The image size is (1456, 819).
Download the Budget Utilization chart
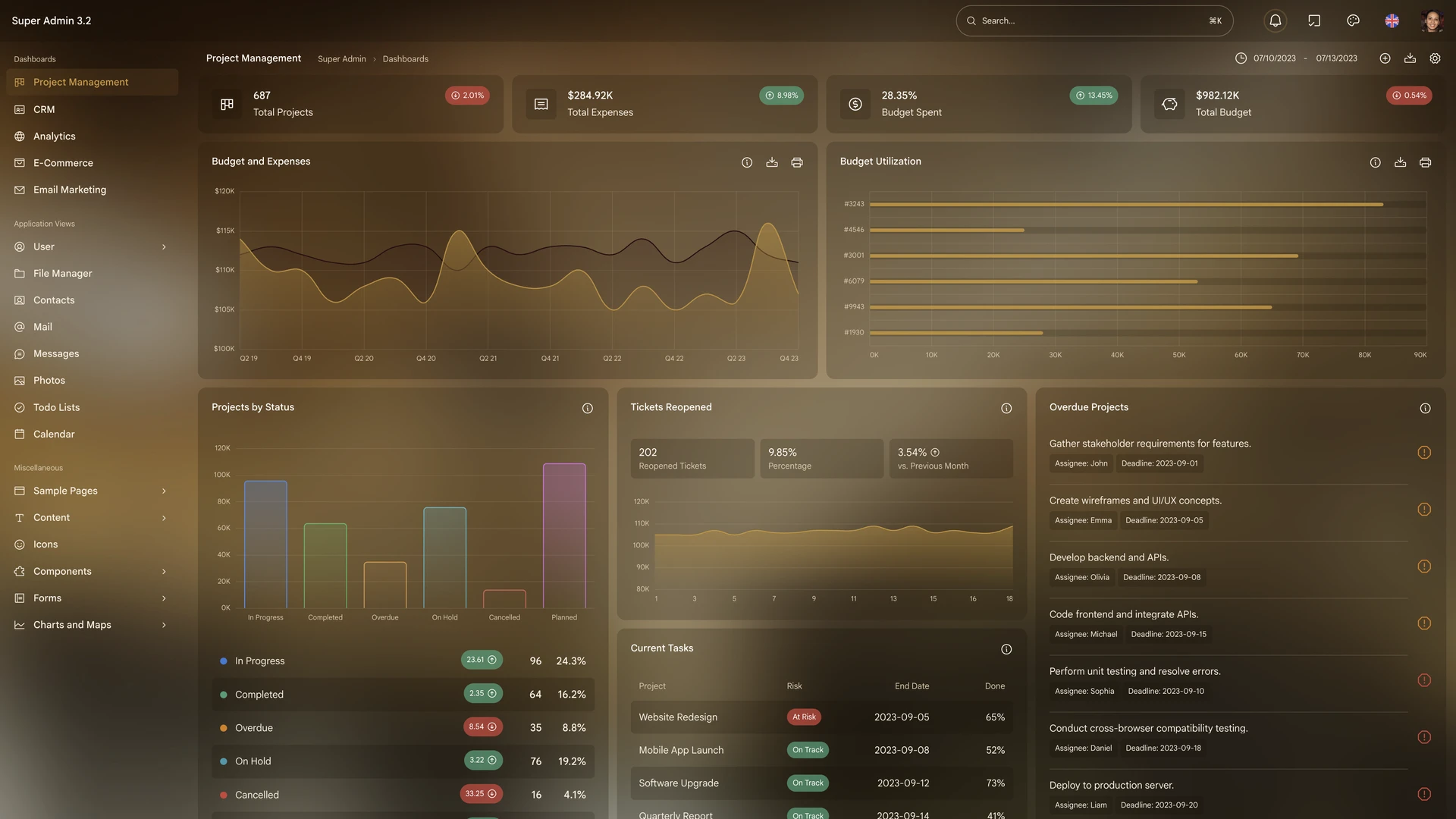click(x=1400, y=162)
